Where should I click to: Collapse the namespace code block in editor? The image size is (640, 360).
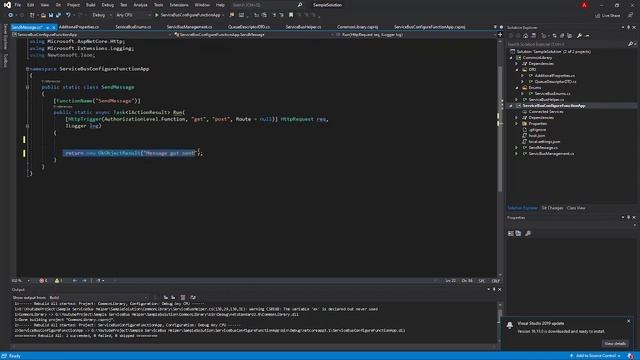(x=27, y=69)
